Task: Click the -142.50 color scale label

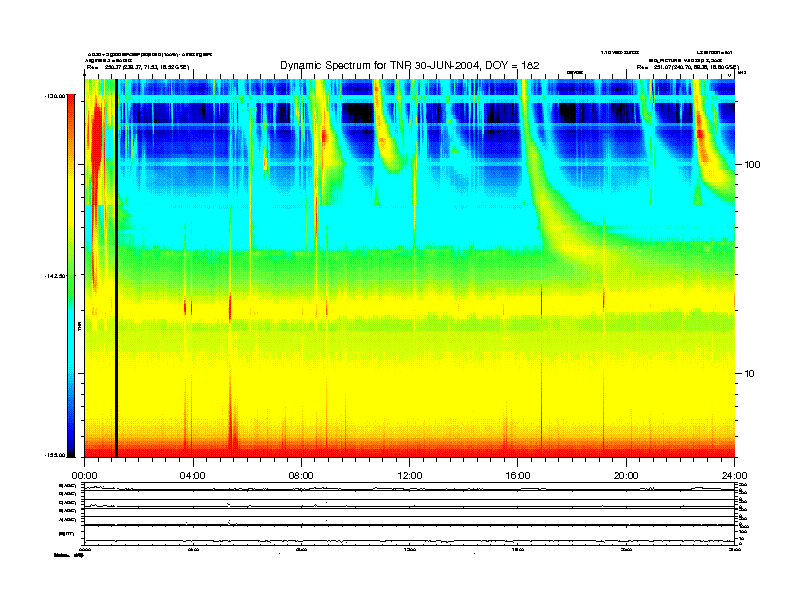Action: pos(56,276)
